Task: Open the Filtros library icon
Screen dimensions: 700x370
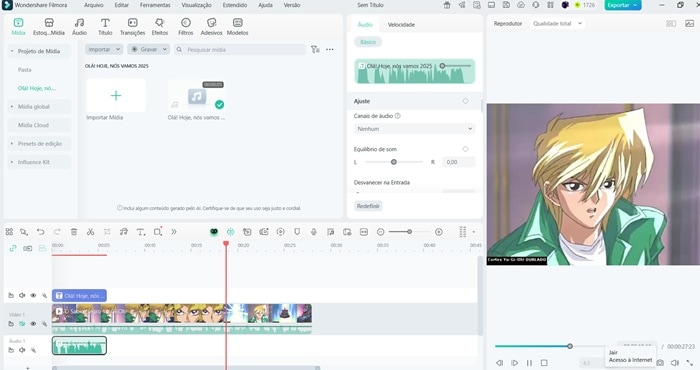Action: (x=186, y=23)
